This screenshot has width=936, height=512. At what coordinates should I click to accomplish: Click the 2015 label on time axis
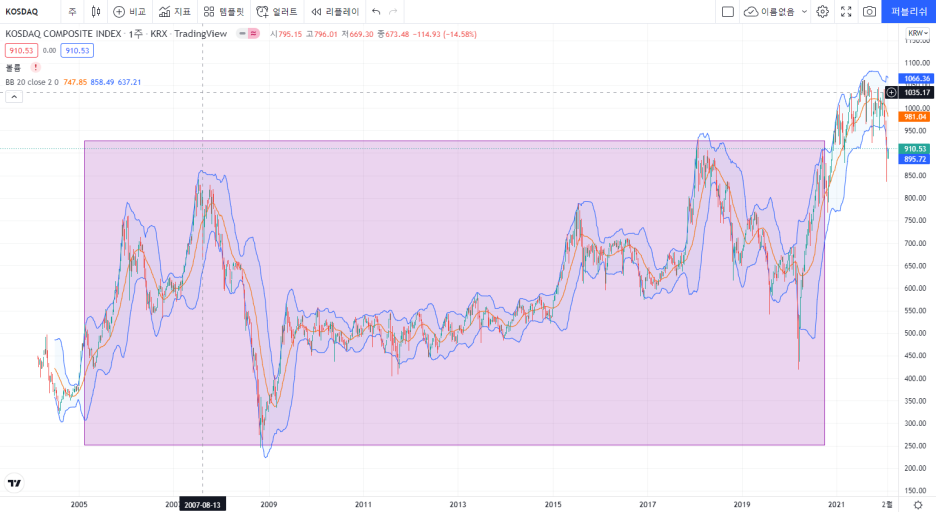pyautogui.click(x=553, y=505)
